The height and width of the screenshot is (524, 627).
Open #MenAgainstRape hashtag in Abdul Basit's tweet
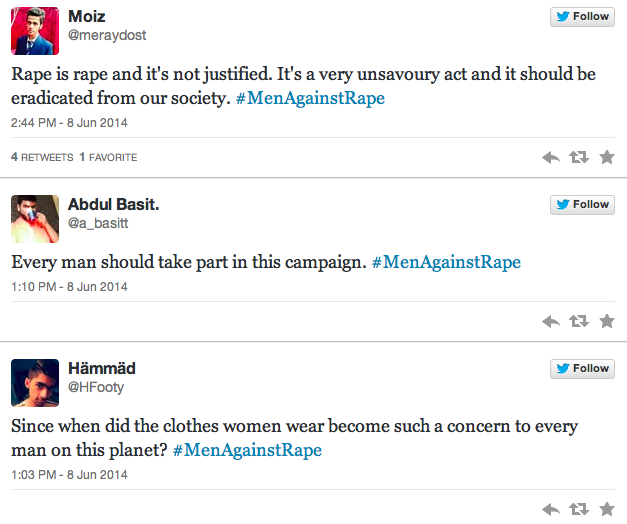coord(446,262)
